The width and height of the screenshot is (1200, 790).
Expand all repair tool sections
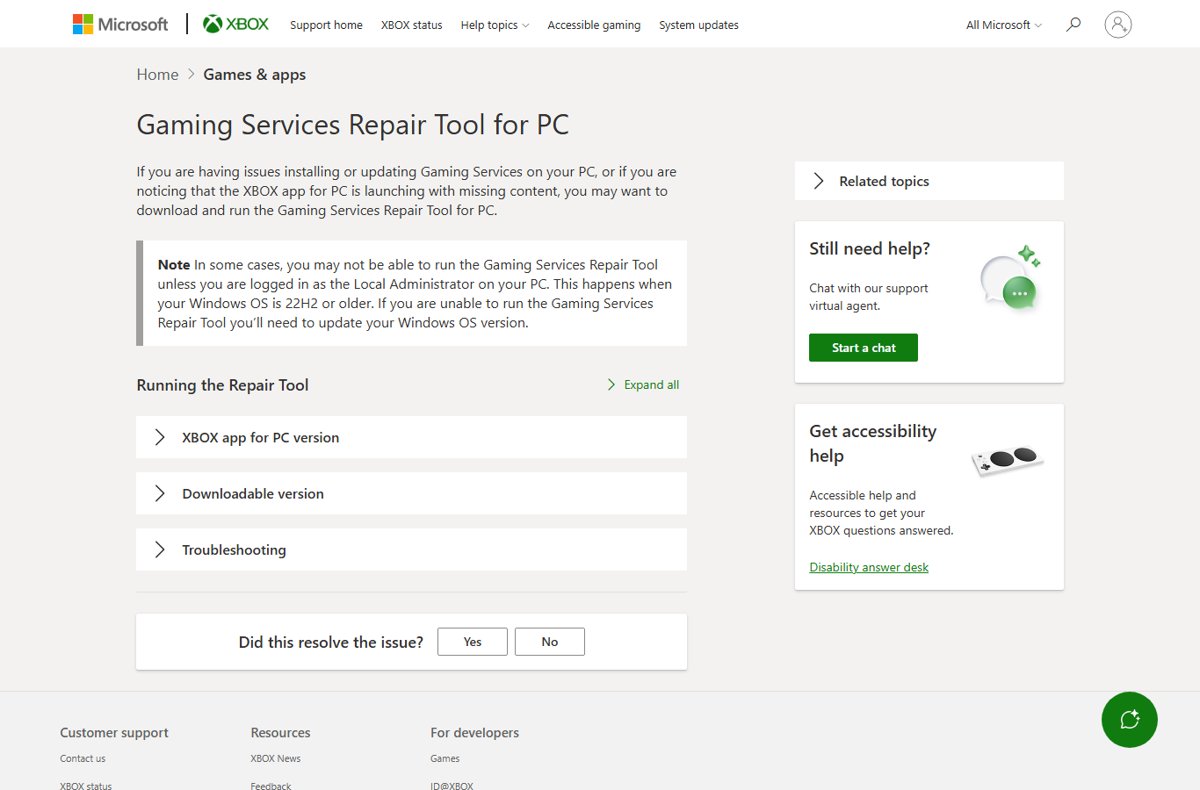coord(643,385)
